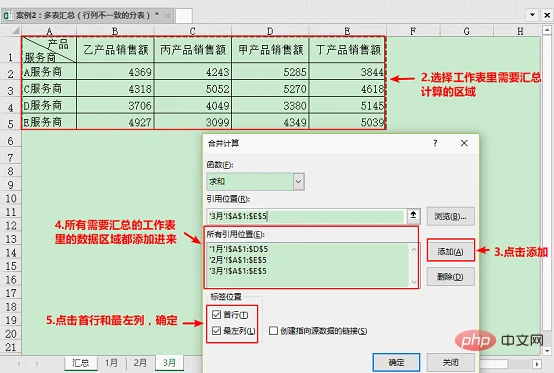Switch to the 汇总 sheet tab
Viewport: 554px width, 373px height.
tap(81, 363)
